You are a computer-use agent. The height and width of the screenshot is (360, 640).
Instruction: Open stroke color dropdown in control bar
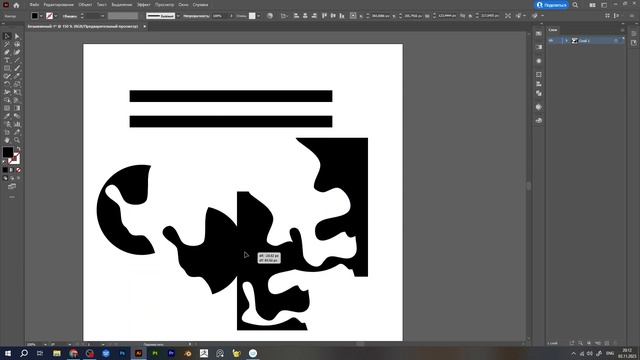pos(56,16)
